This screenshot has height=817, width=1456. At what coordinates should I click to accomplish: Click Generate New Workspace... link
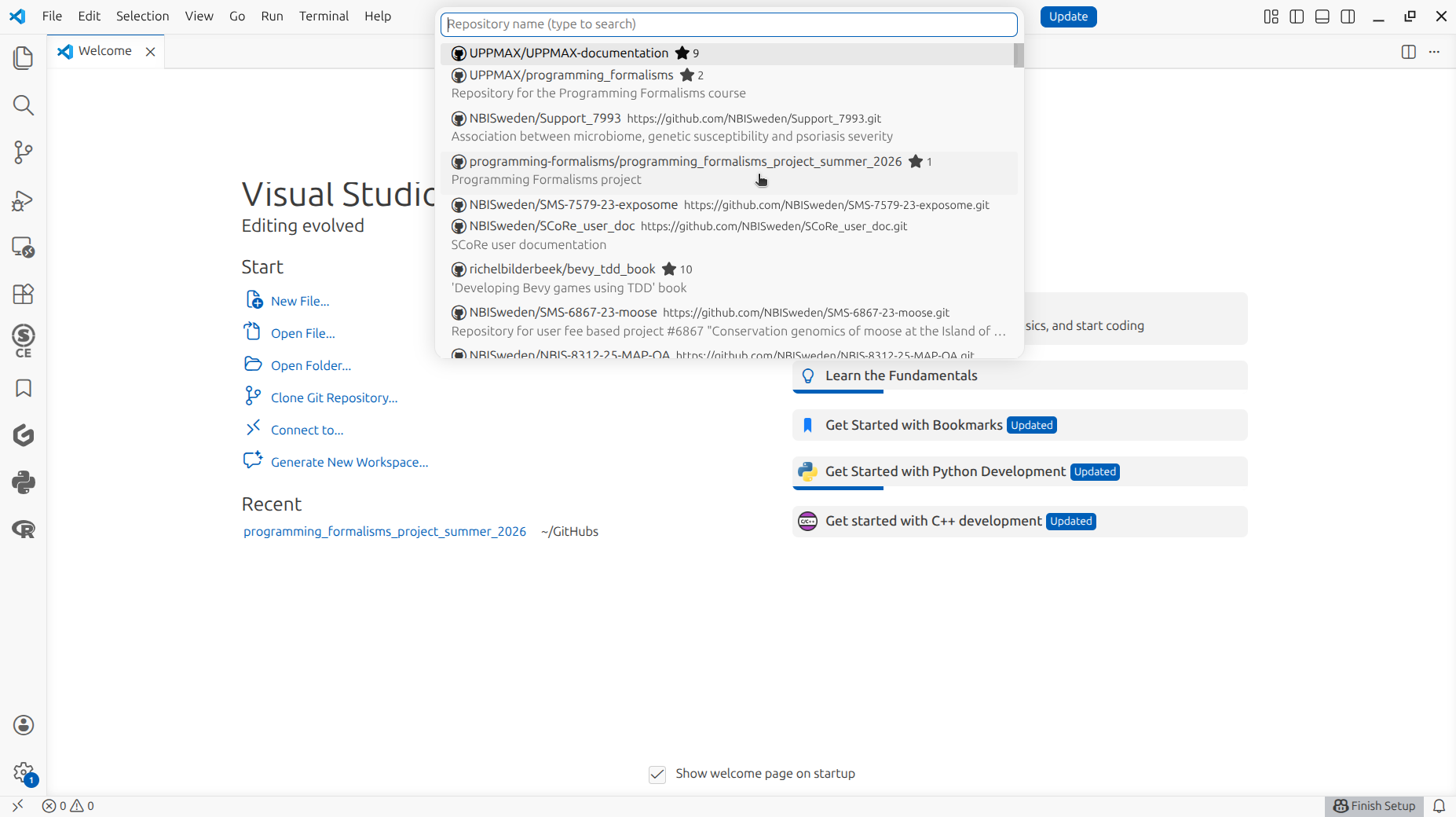click(x=349, y=462)
